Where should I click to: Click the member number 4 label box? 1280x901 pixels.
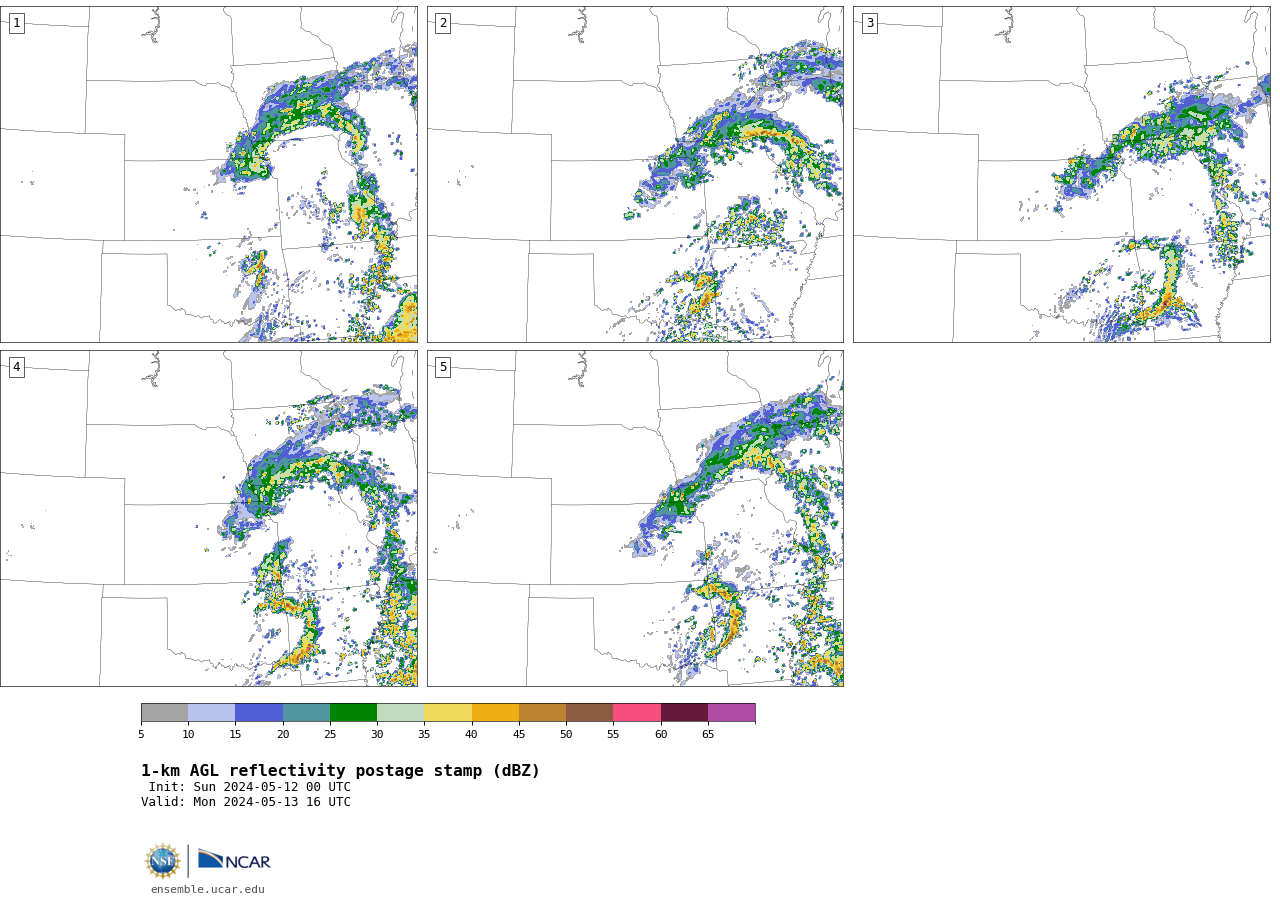click(x=16, y=367)
